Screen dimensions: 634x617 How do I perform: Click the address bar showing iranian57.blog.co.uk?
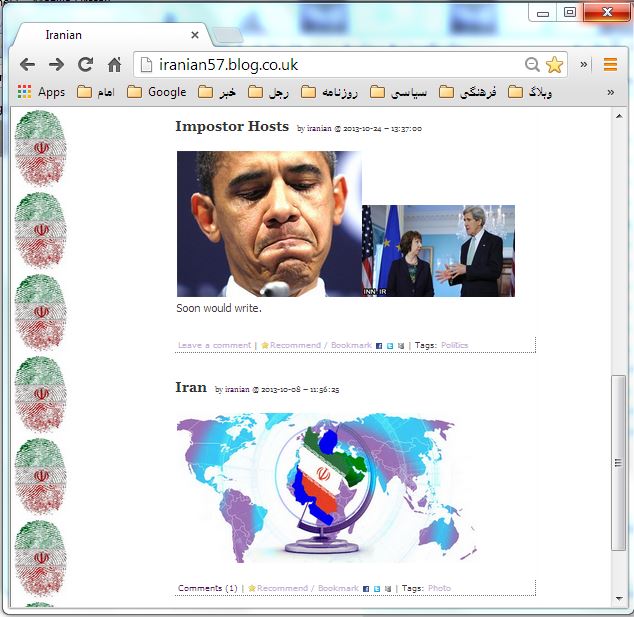tap(350, 65)
